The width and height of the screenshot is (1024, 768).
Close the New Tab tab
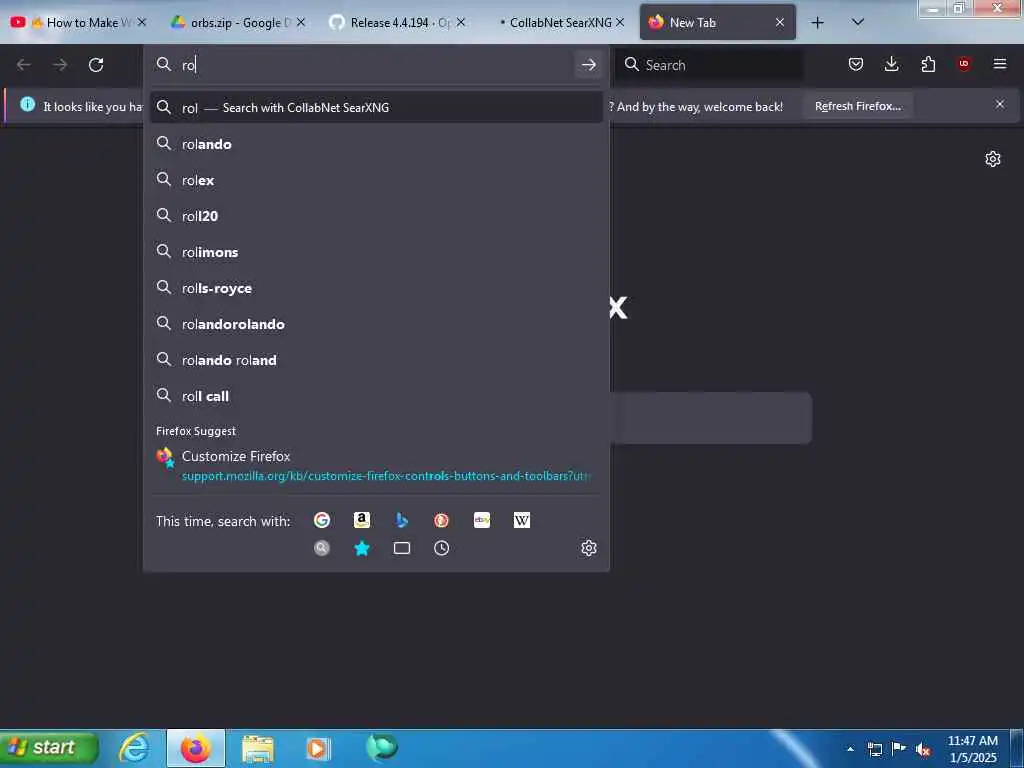coord(780,22)
